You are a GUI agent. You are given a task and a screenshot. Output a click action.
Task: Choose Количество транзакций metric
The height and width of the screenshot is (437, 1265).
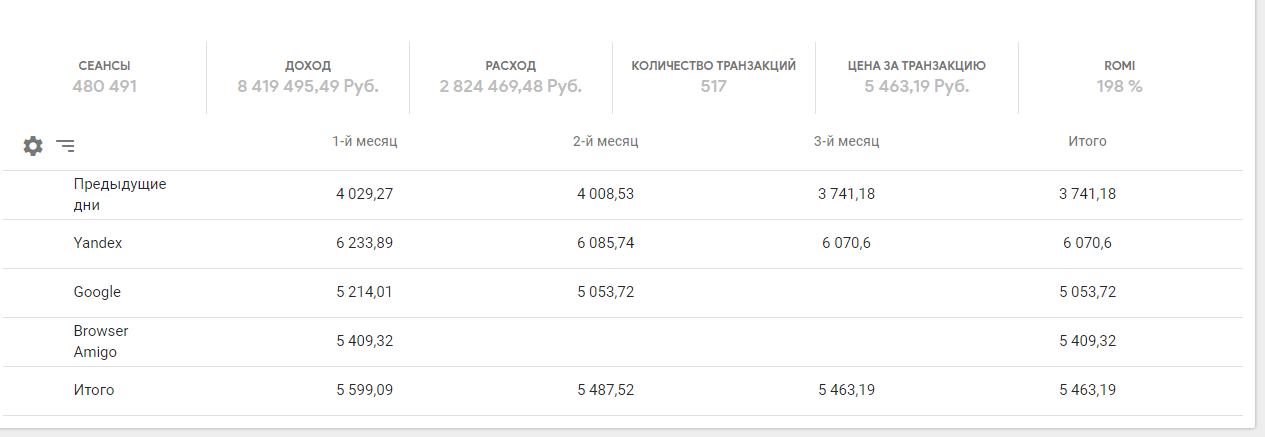(x=713, y=77)
